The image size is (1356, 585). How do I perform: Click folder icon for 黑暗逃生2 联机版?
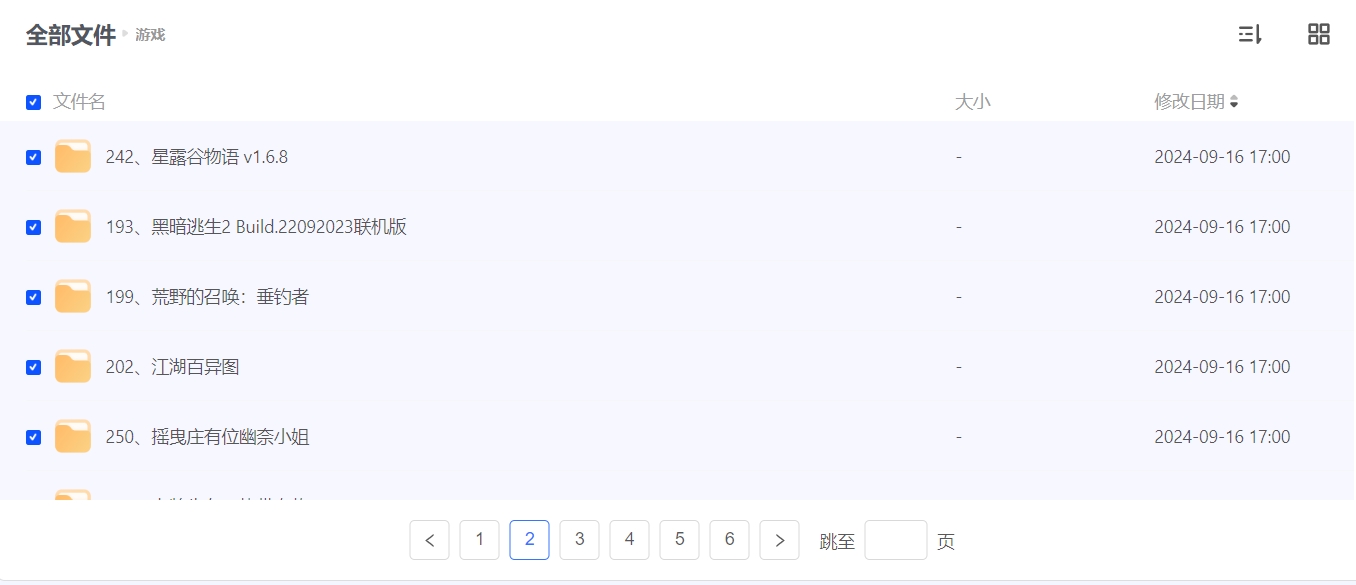[73, 227]
